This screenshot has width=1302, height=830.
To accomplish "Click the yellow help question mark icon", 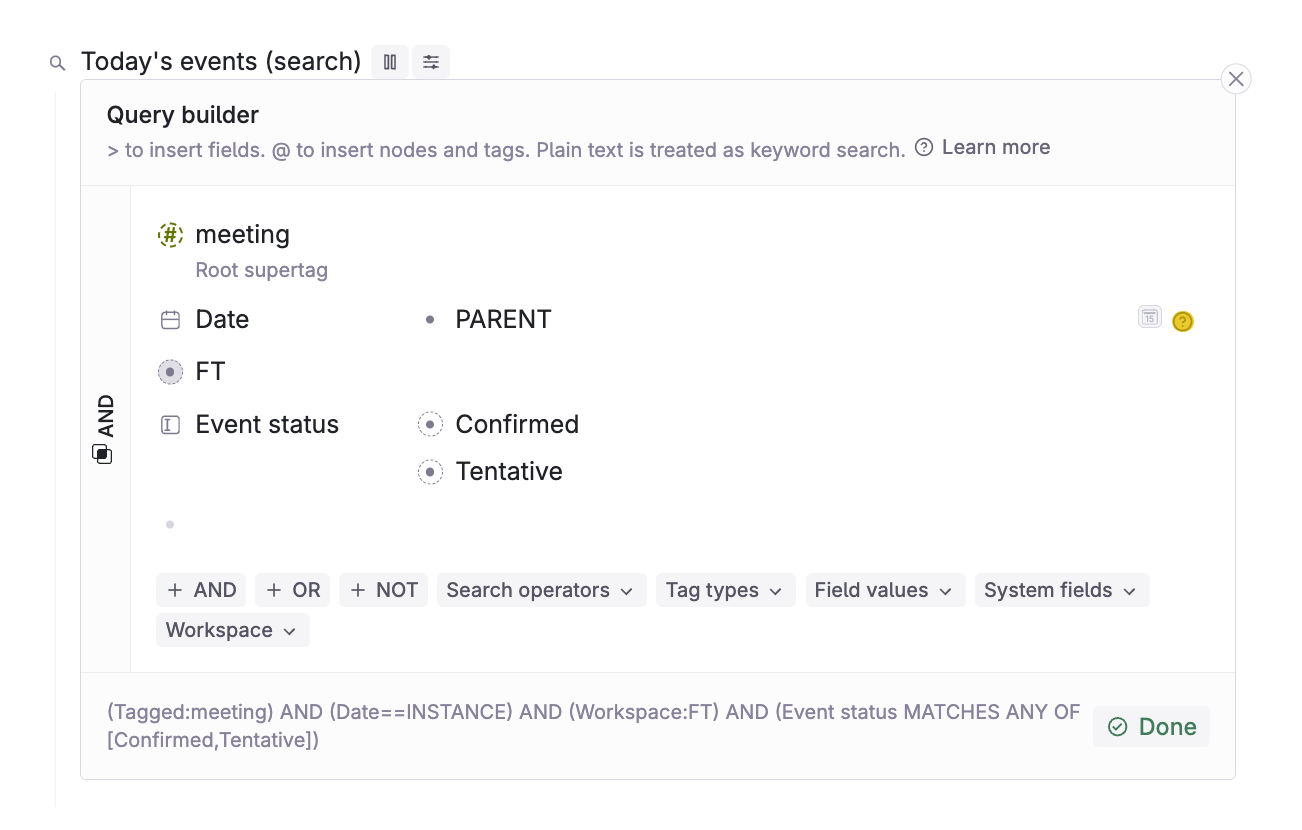I will 1183,321.
